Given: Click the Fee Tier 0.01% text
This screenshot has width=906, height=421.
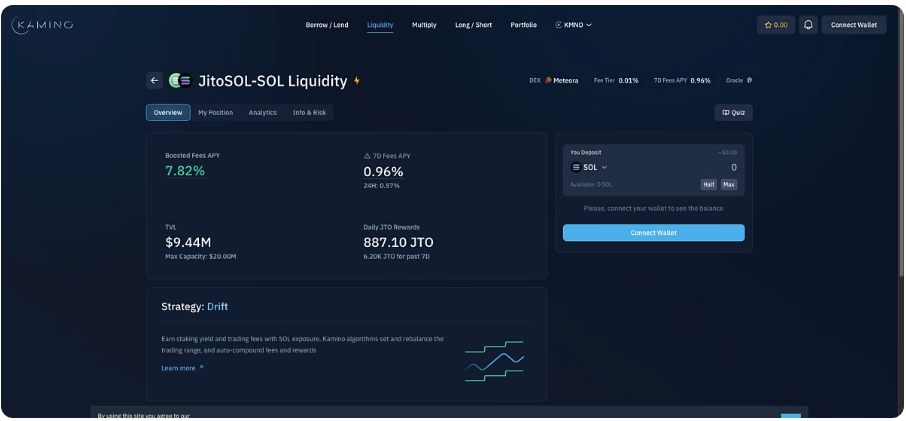Looking at the screenshot, I should [x=616, y=81].
